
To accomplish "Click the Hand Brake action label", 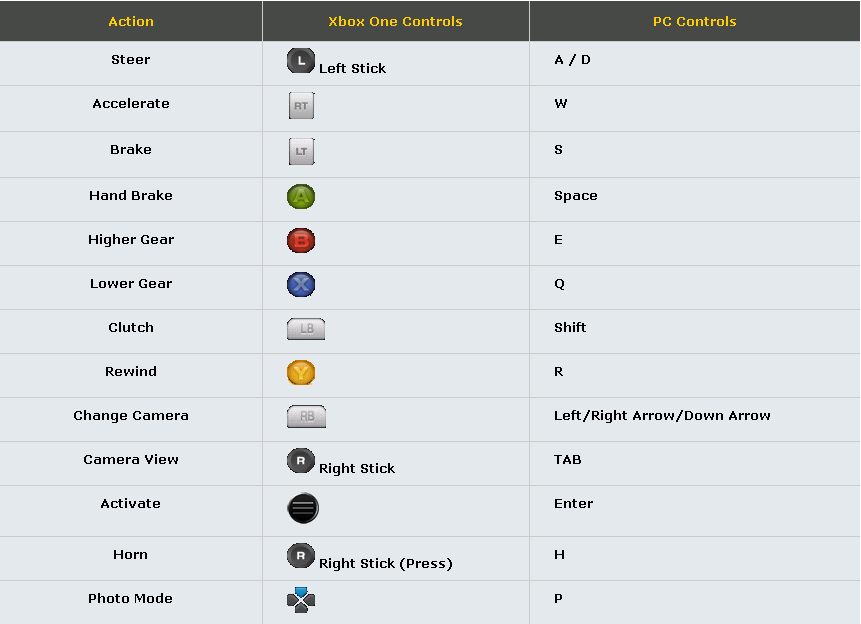I will (x=131, y=196).
